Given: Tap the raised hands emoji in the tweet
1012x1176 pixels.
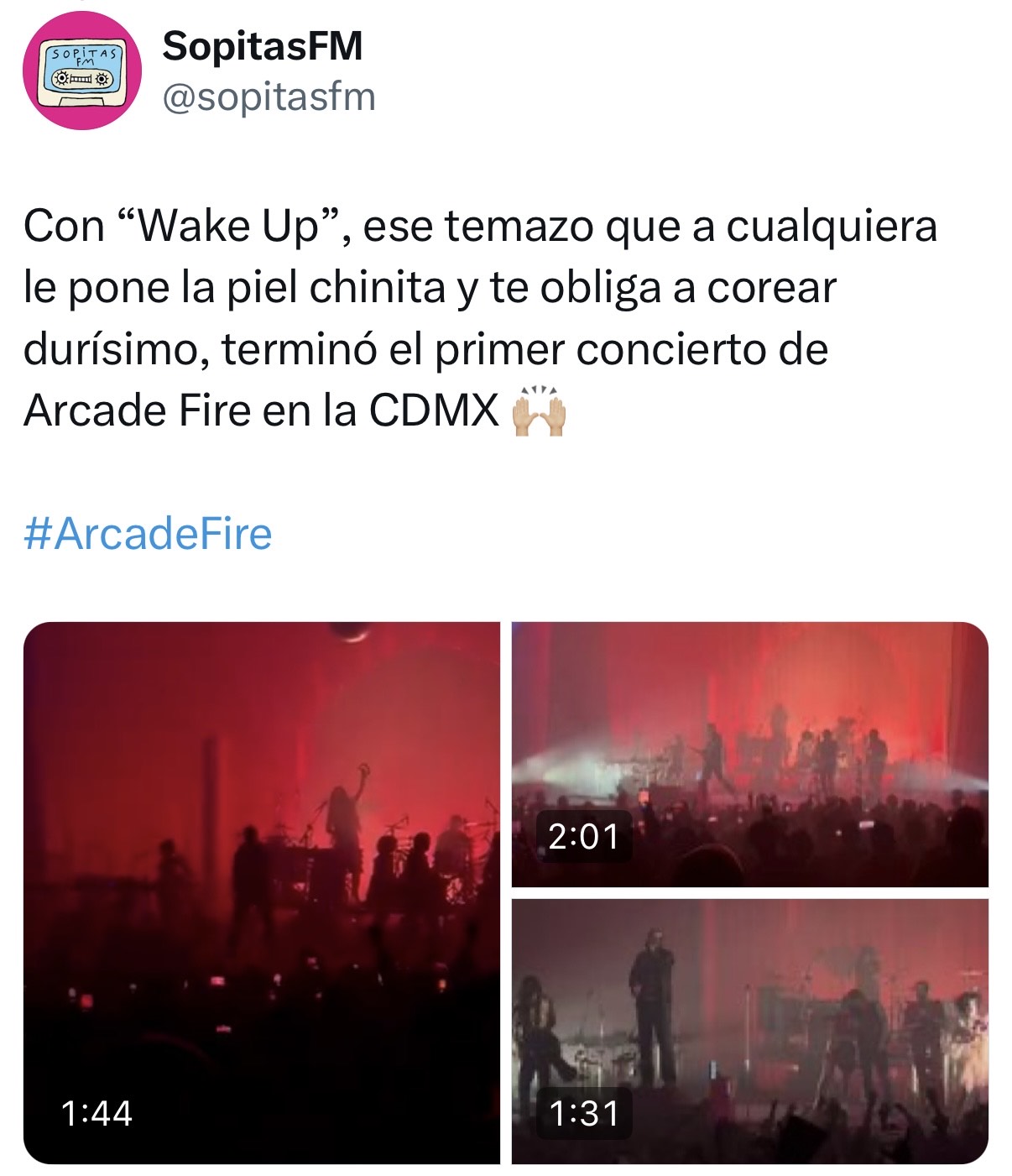Looking at the screenshot, I should pos(540,412).
